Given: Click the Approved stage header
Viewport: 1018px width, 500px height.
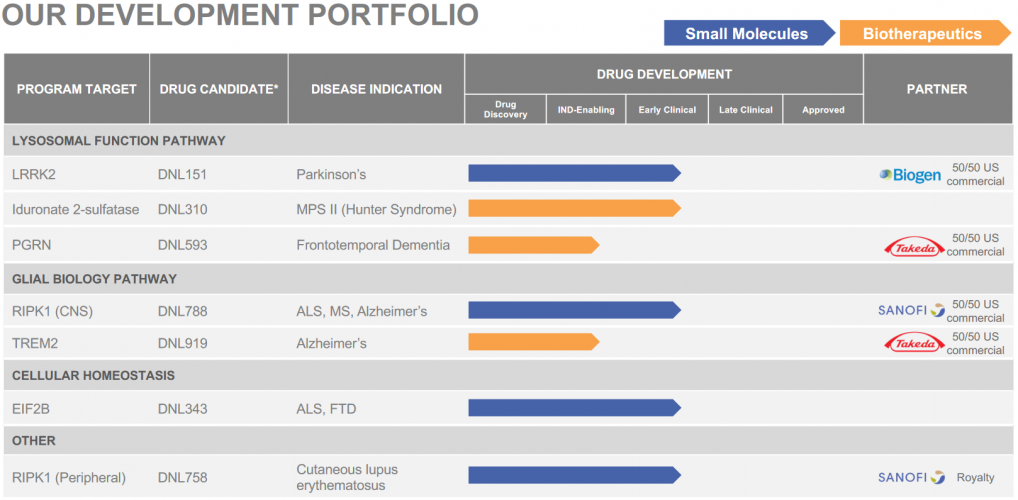Looking at the screenshot, I should pyautogui.click(x=823, y=110).
